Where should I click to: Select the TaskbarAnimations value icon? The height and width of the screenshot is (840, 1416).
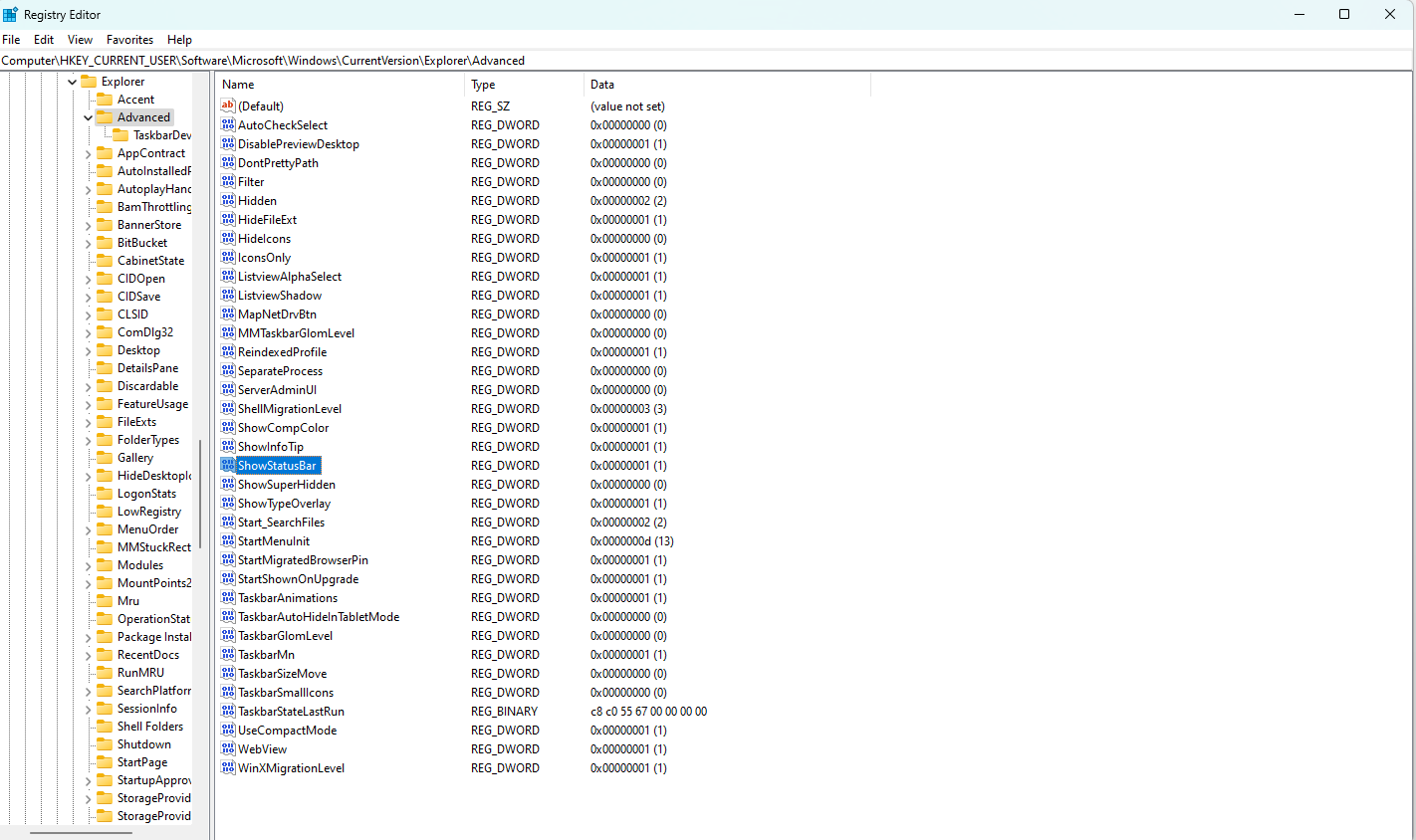pyautogui.click(x=227, y=597)
